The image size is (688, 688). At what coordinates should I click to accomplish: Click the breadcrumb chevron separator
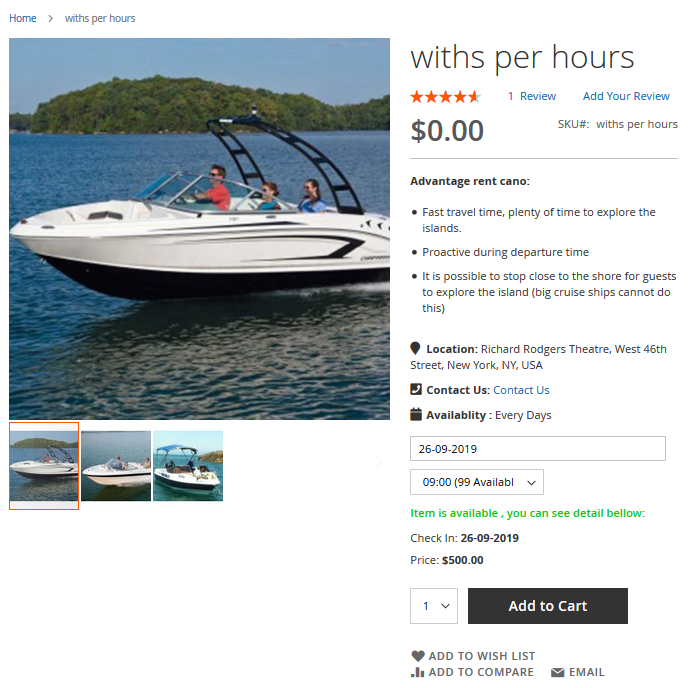pos(50,18)
